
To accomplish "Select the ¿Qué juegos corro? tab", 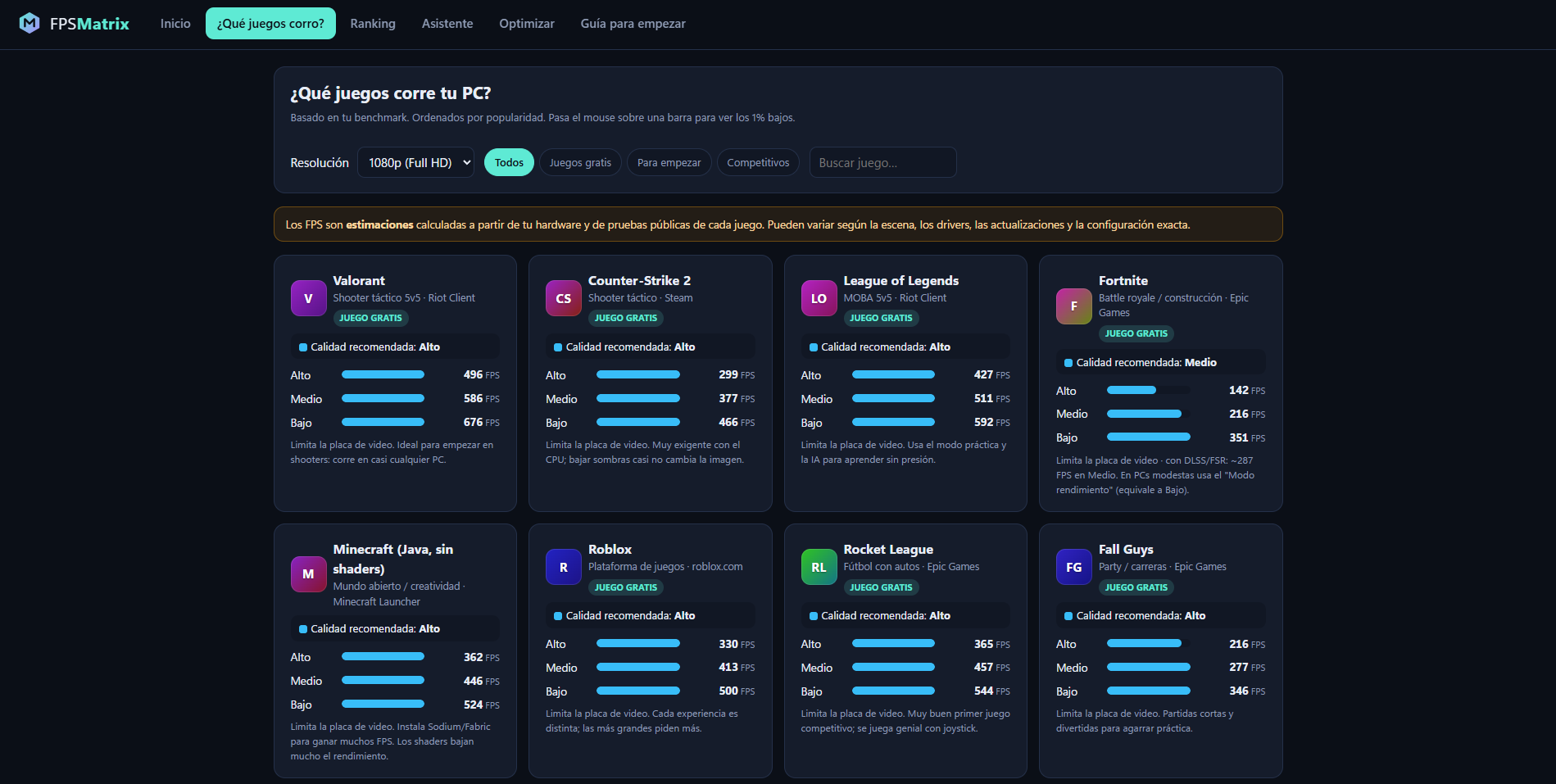I will [x=270, y=24].
